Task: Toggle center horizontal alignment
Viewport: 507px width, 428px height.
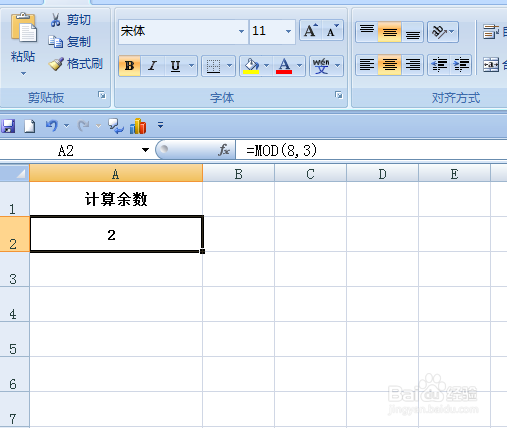Action: pos(390,65)
